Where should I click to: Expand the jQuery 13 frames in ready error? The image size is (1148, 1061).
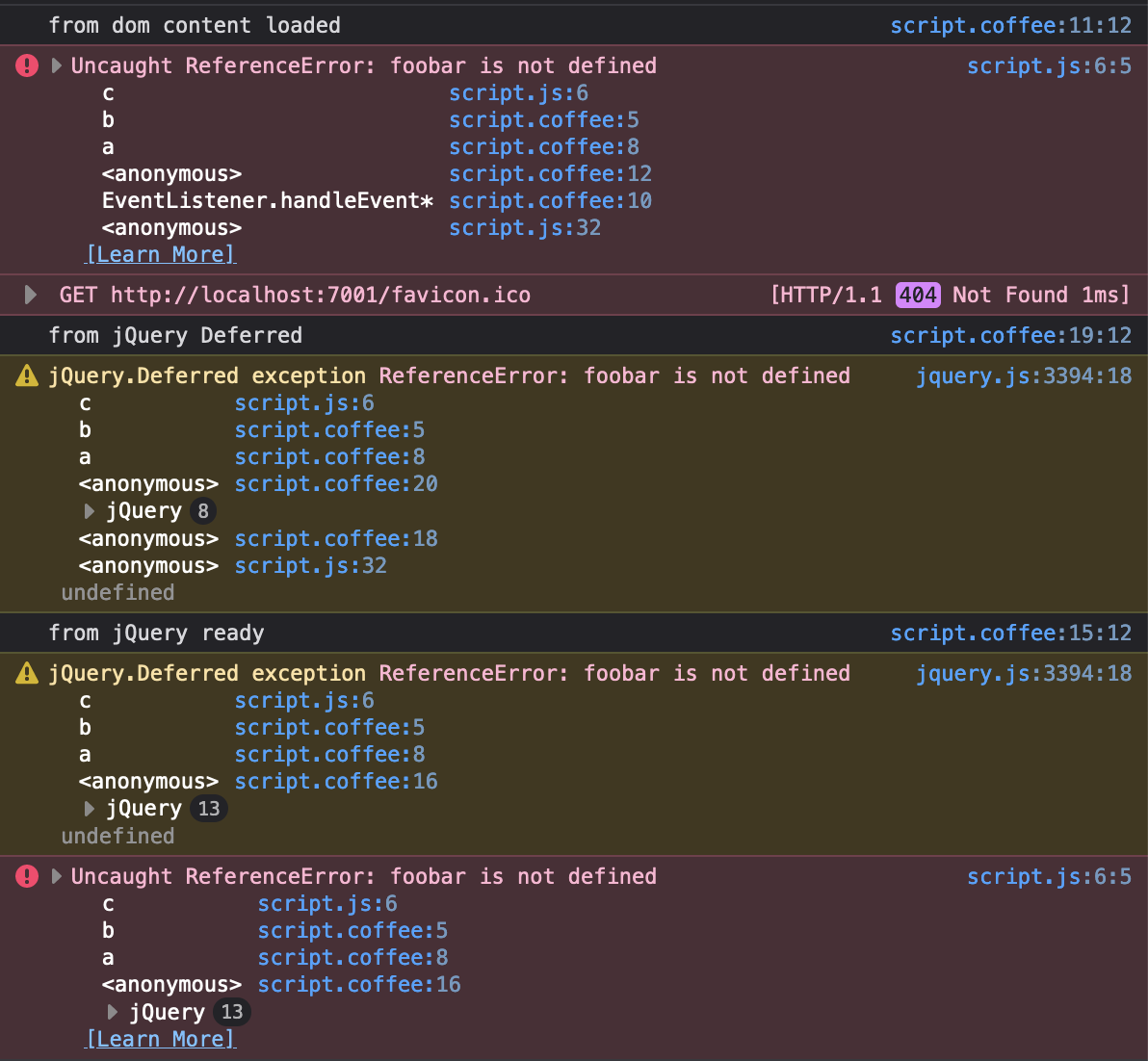coord(90,809)
